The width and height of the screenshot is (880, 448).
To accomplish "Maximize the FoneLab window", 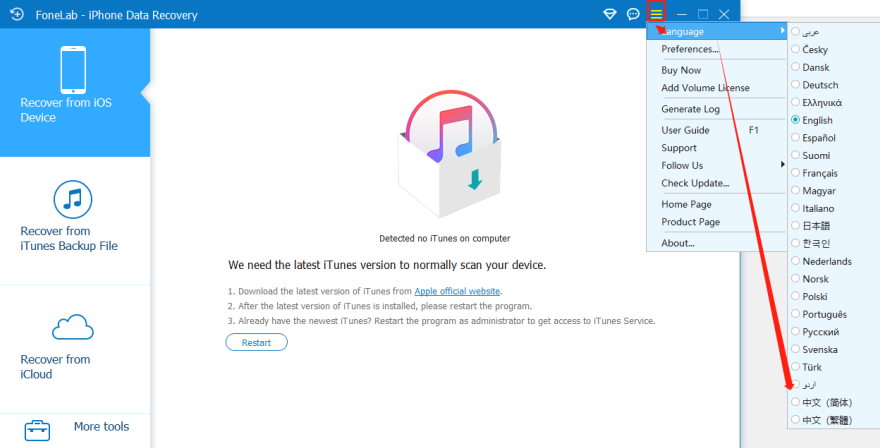I will pyautogui.click(x=703, y=14).
